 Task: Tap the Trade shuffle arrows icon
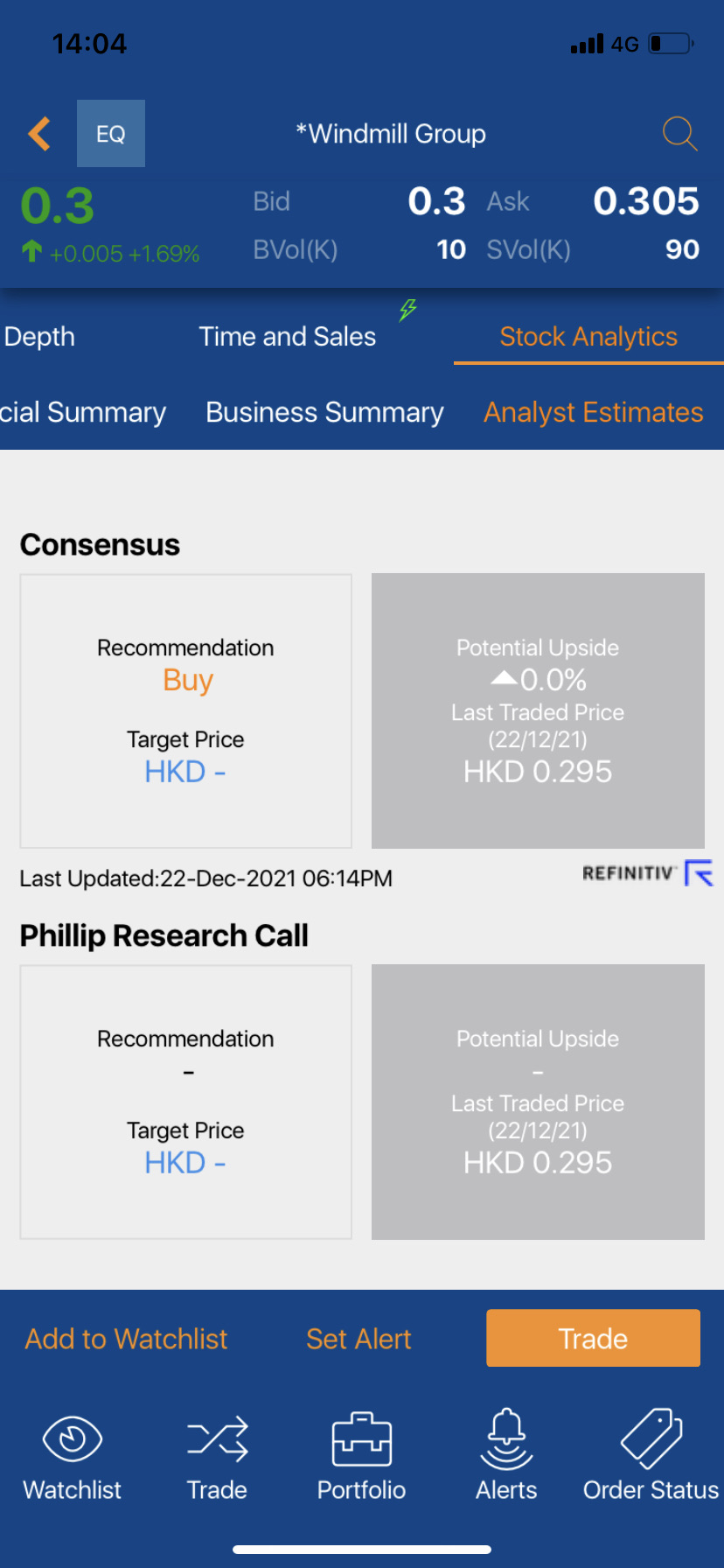tap(217, 1439)
